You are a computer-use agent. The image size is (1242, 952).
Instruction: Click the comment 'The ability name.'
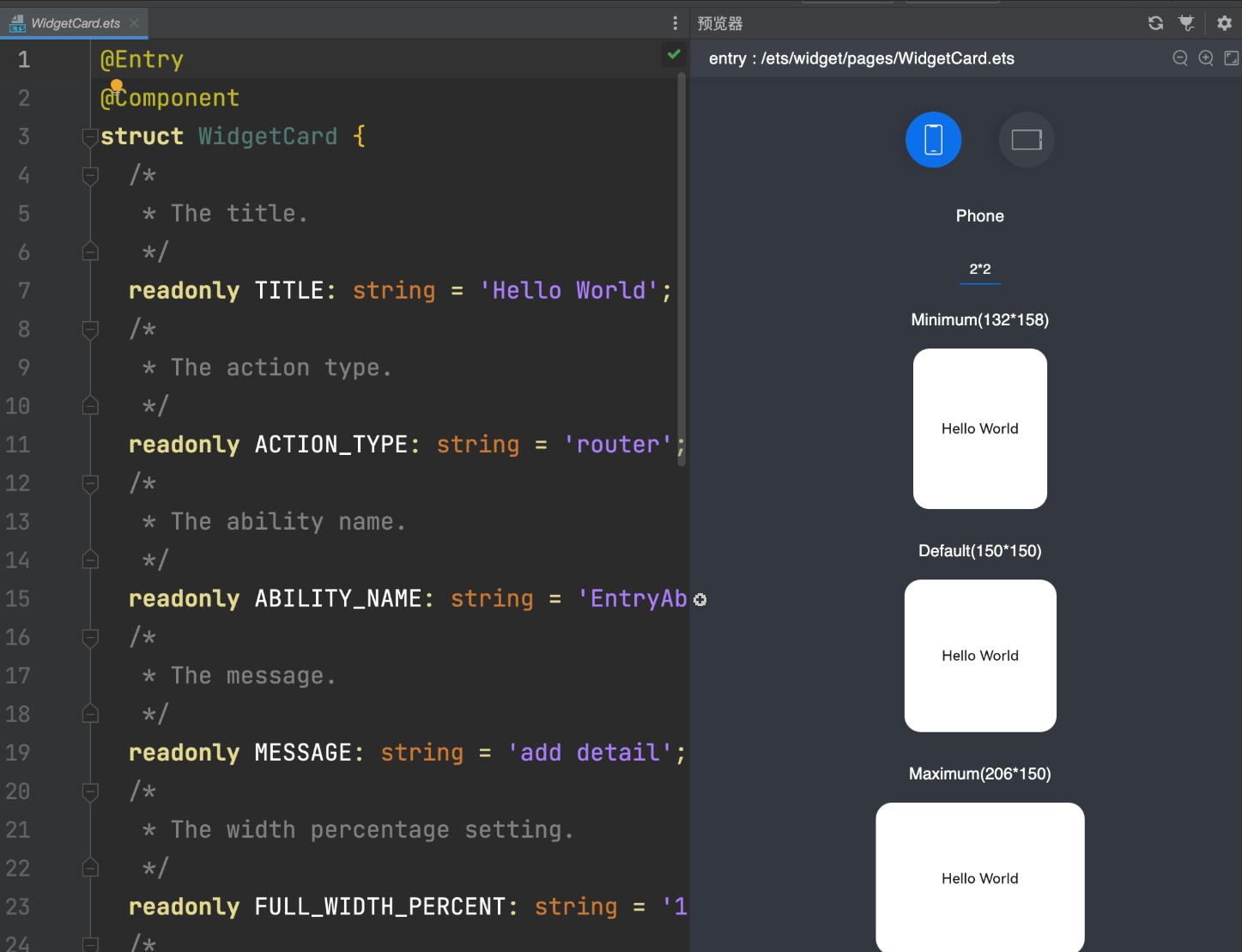click(288, 522)
